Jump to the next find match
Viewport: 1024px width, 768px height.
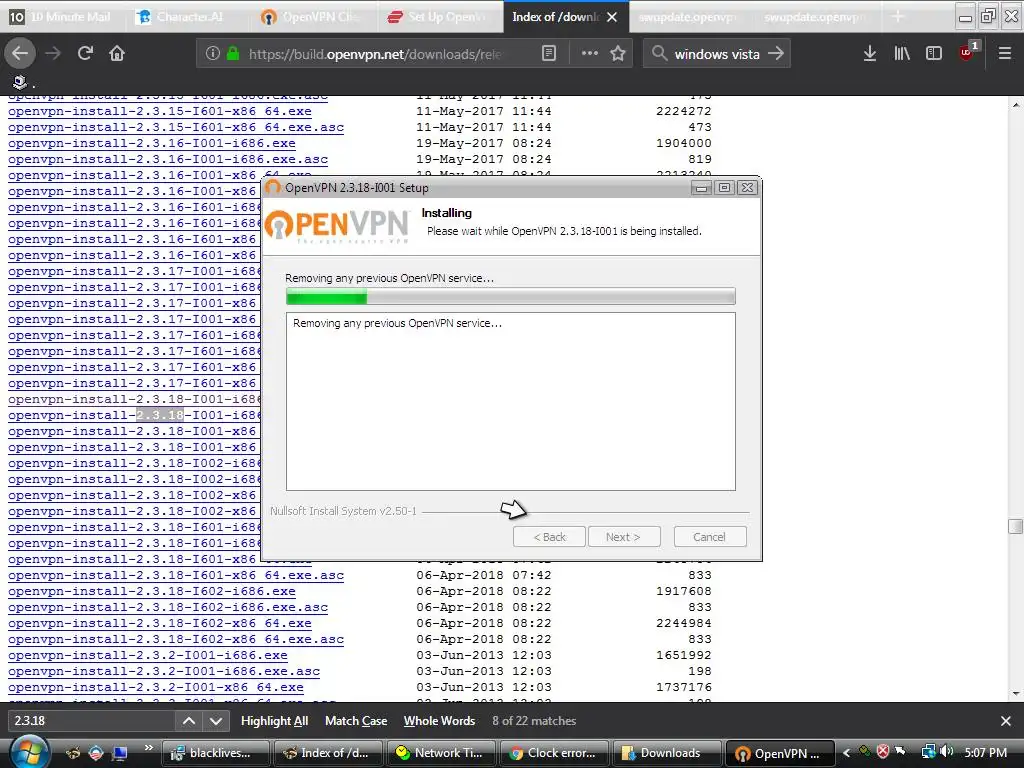(x=216, y=721)
